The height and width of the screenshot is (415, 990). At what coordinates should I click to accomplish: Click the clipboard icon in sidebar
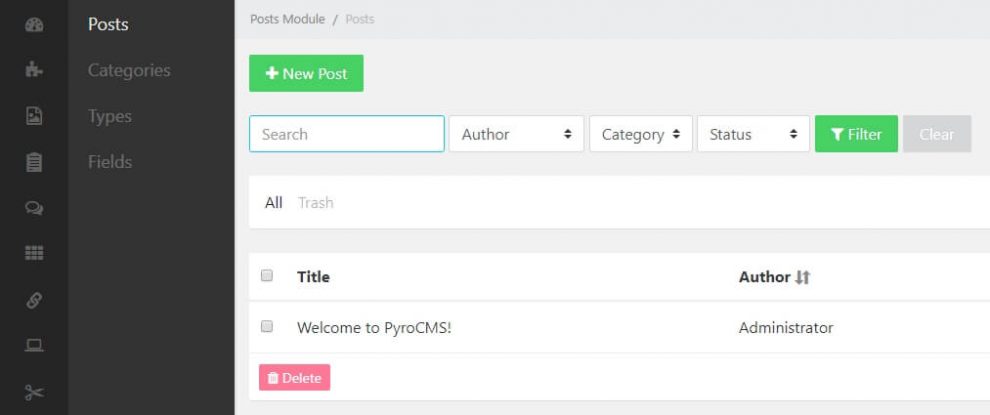[34, 162]
